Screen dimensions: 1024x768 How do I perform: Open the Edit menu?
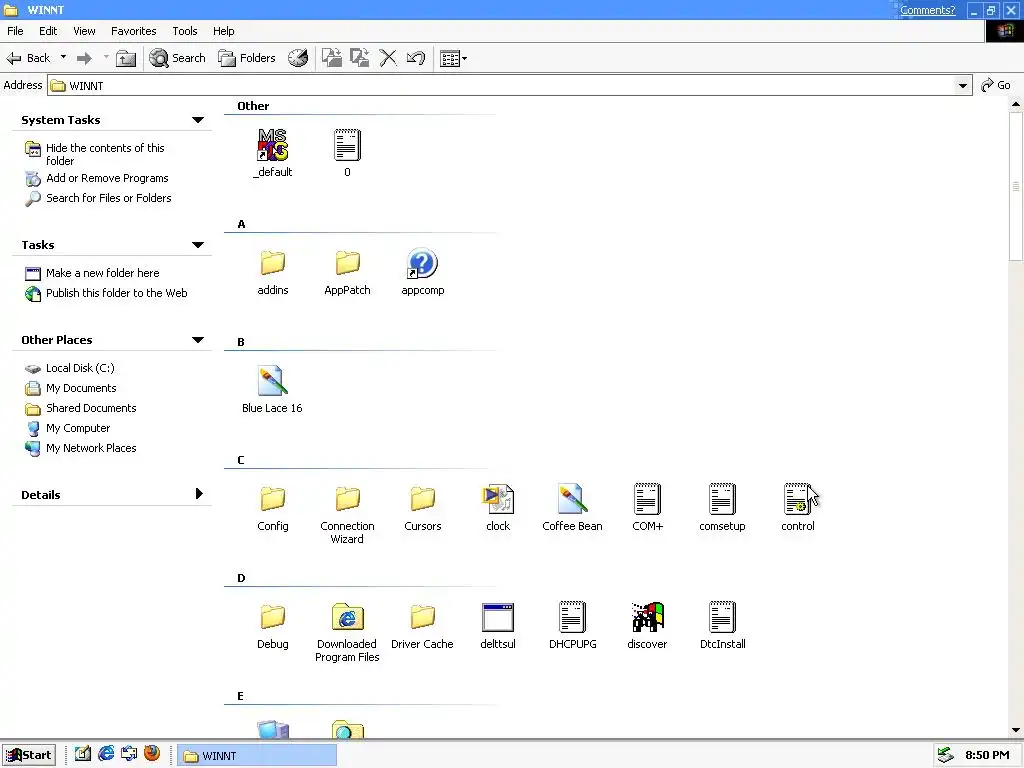[48, 31]
